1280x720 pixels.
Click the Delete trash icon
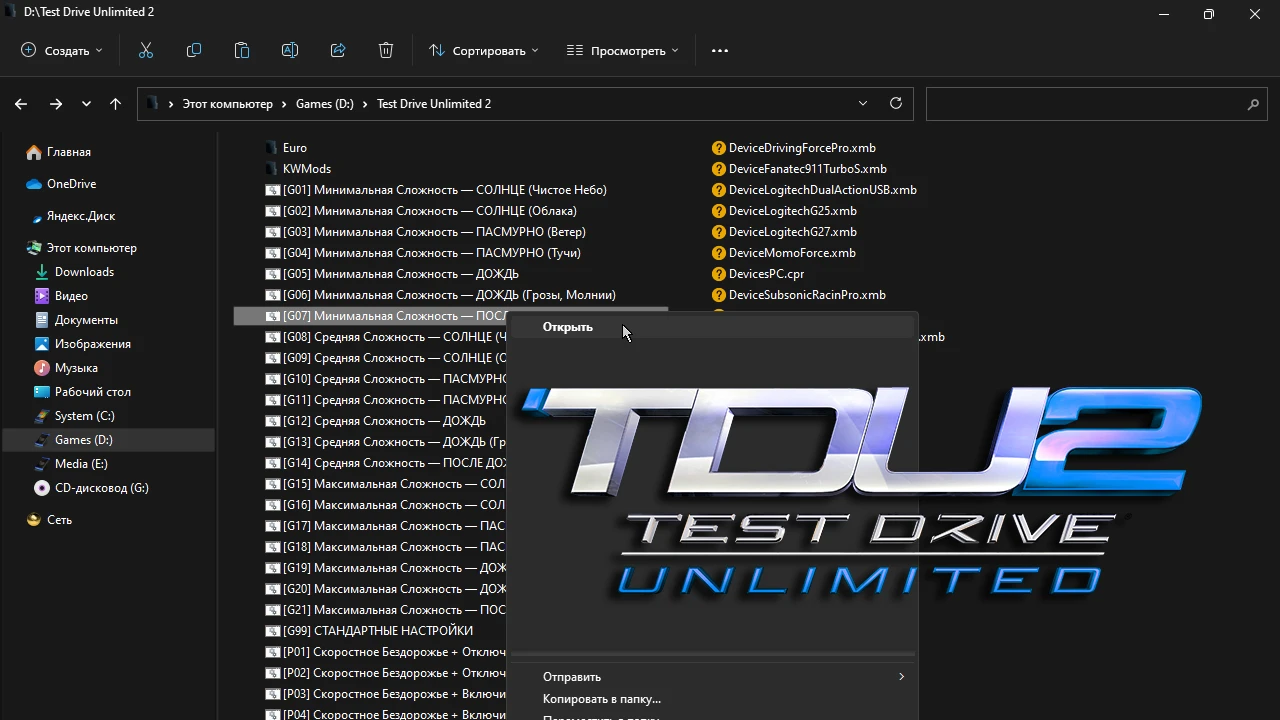pyautogui.click(x=386, y=50)
